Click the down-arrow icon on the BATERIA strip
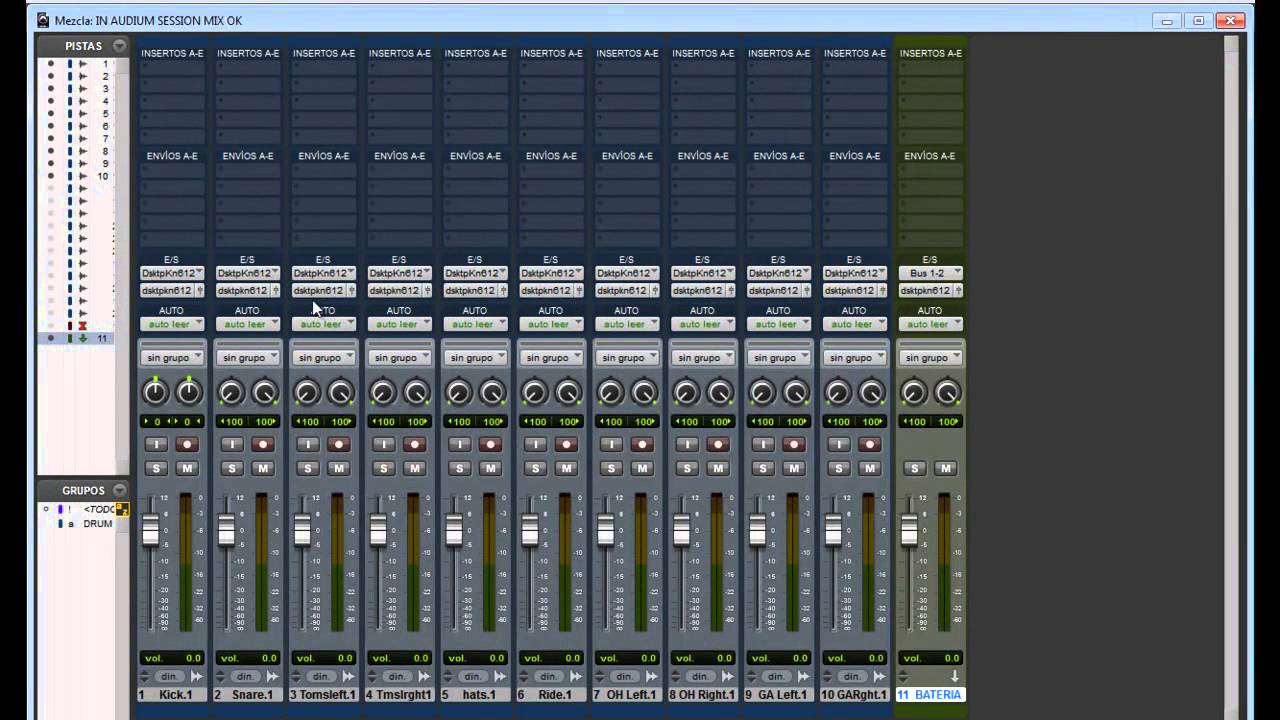Screen dimensions: 1280x720 tap(953, 677)
